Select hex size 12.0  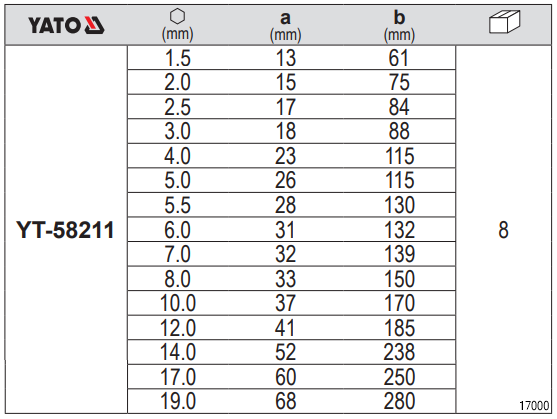pyautogui.click(x=178, y=328)
